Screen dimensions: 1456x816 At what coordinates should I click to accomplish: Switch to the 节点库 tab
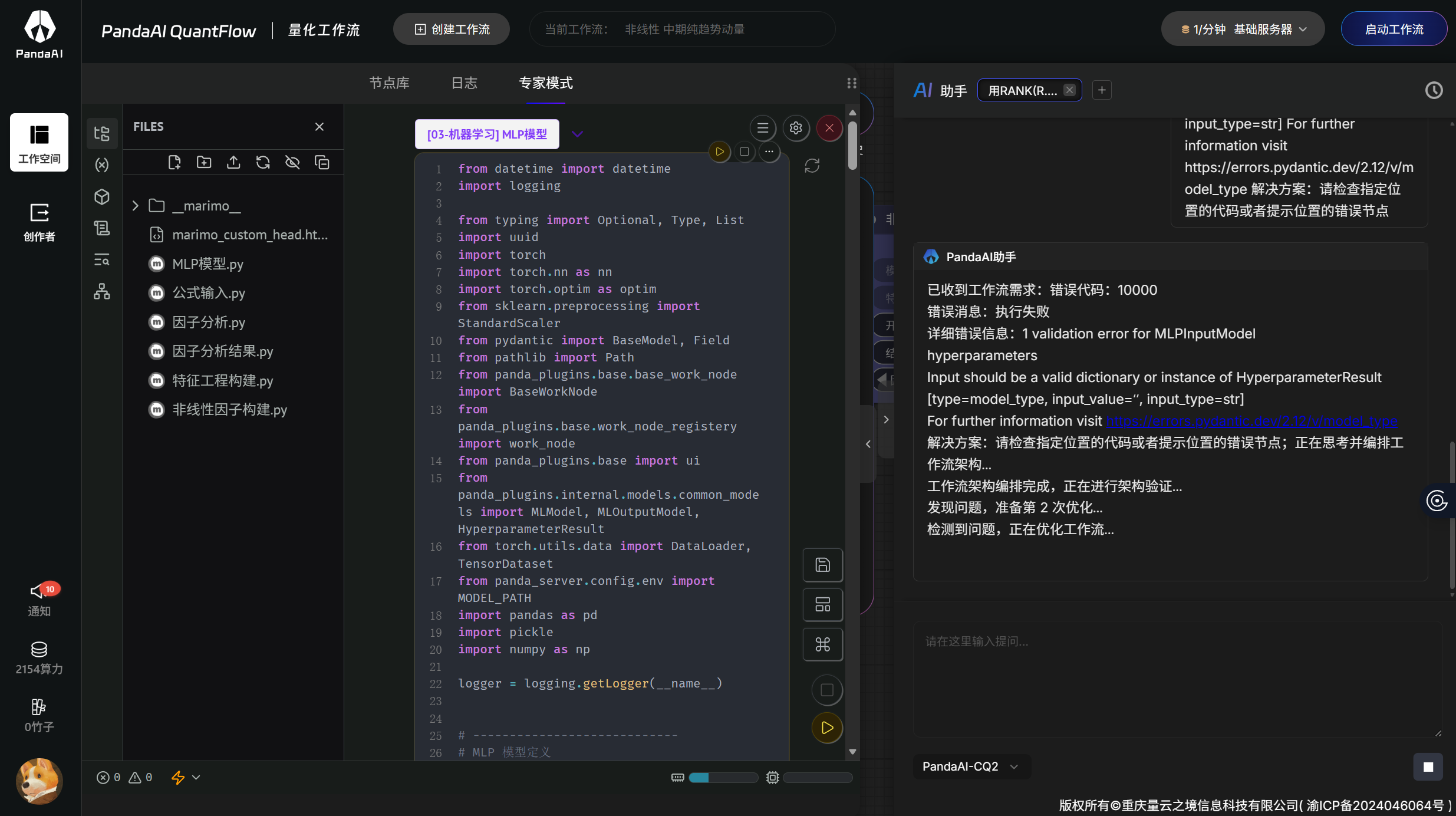pyautogui.click(x=389, y=83)
